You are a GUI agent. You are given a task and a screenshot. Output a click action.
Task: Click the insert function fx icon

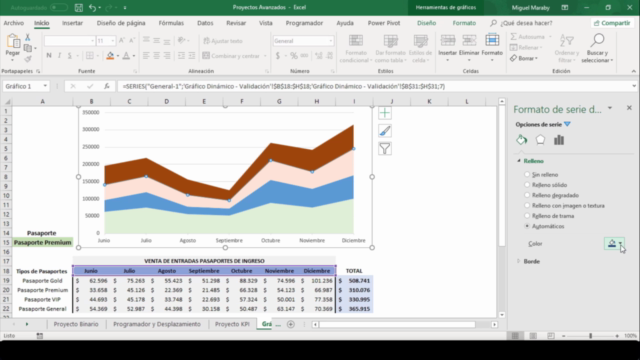107,86
